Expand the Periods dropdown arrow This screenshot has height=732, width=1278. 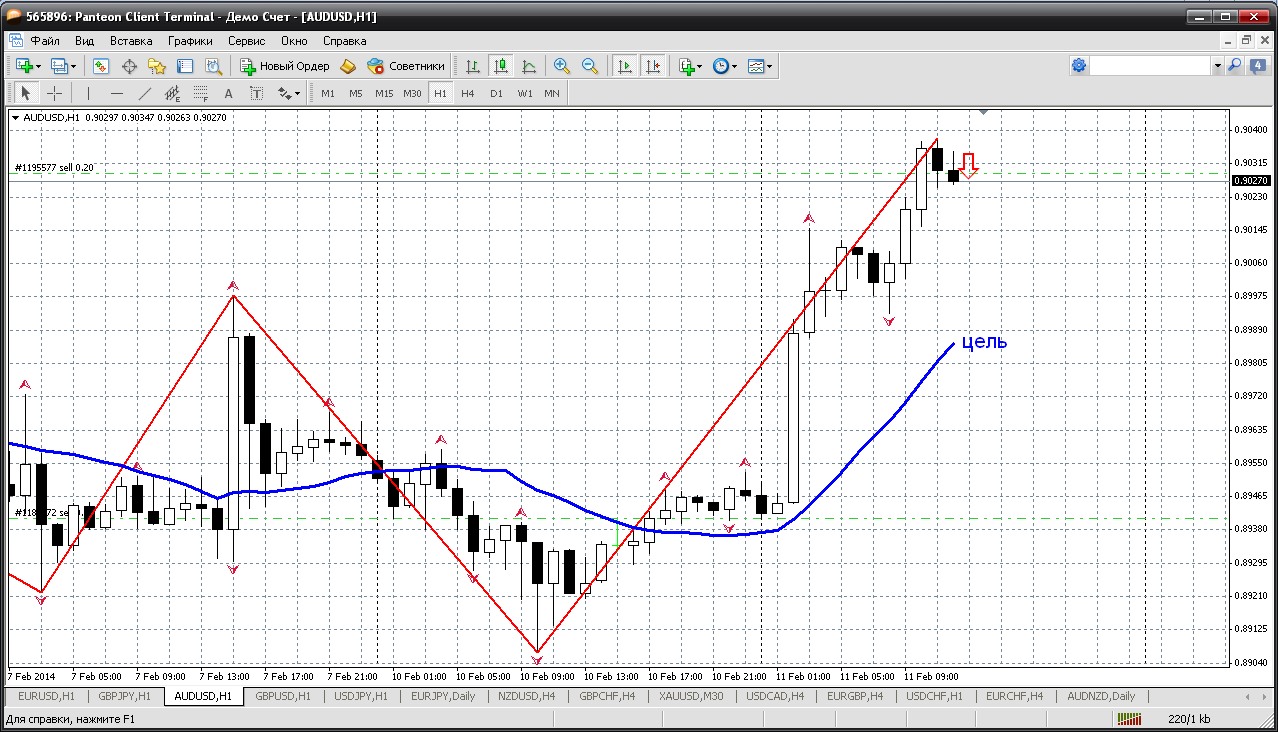click(x=735, y=66)
